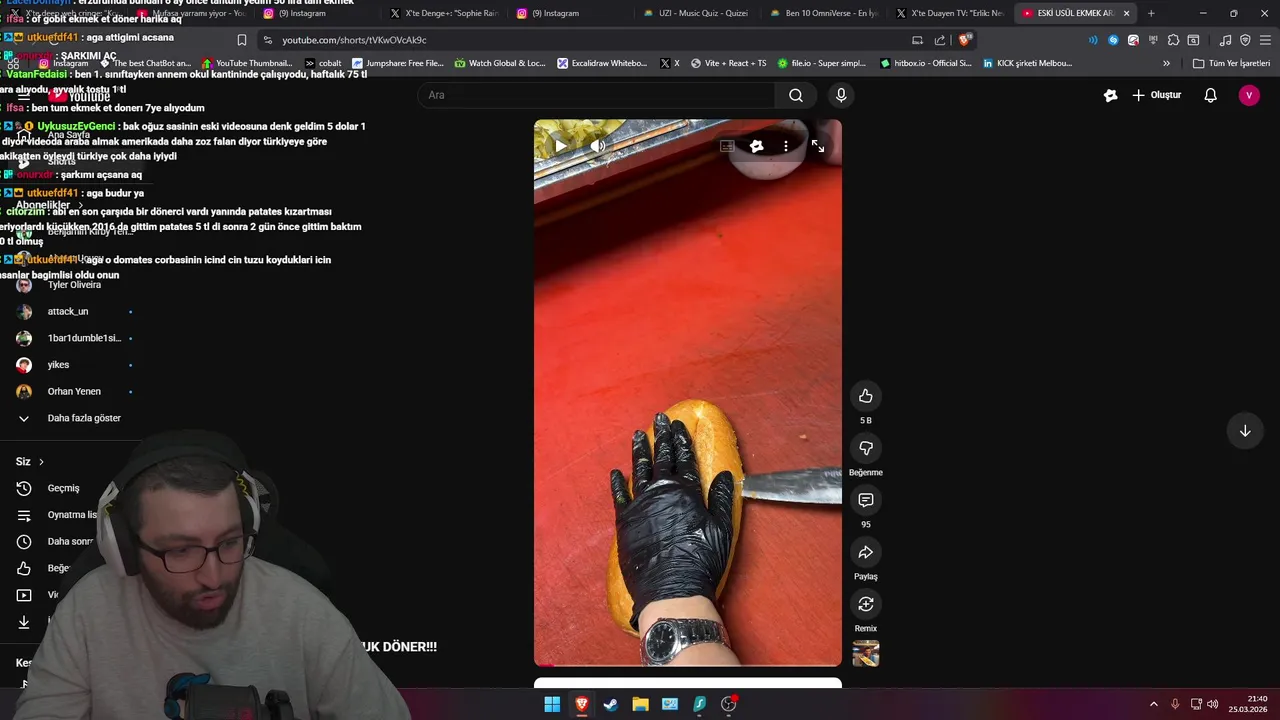Open Brave Shields lion icon
Viewport: 1280px width, 720px height.
(964, 40)
